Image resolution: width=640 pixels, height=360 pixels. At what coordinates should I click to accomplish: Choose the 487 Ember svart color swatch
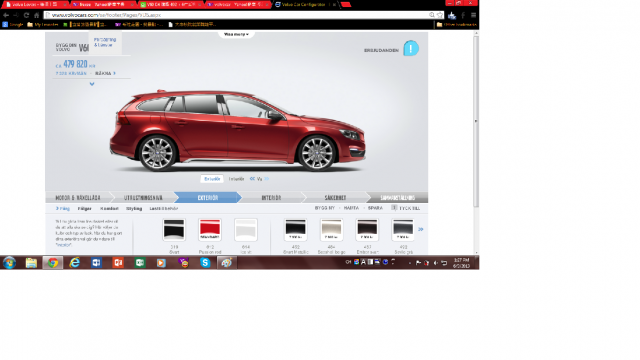click(x=367, y=229)
